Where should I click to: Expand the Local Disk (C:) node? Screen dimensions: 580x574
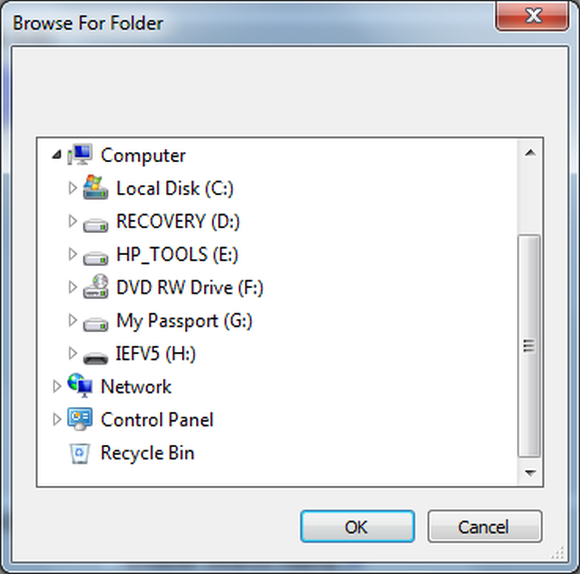[72, 188]
